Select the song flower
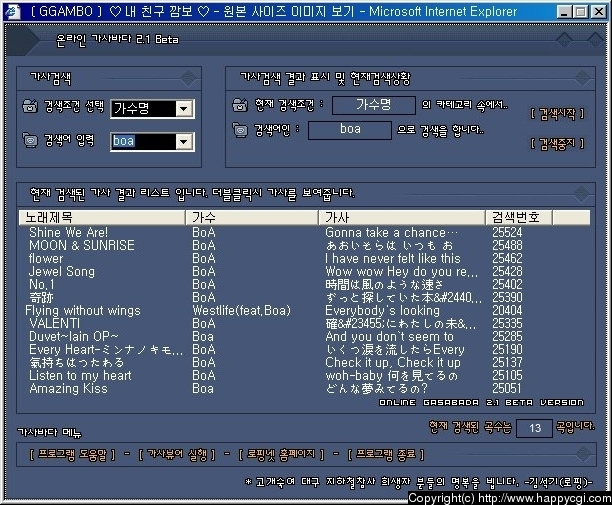 [46, 259]
